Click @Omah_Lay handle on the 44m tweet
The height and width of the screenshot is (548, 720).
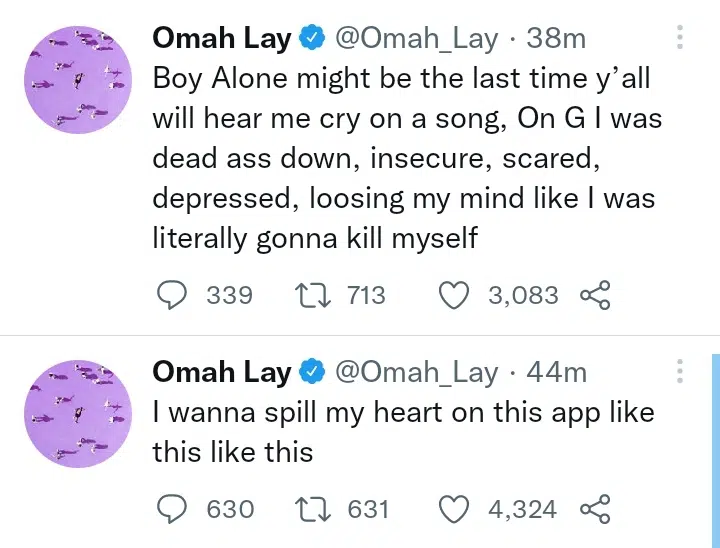(x=415, y=372)
